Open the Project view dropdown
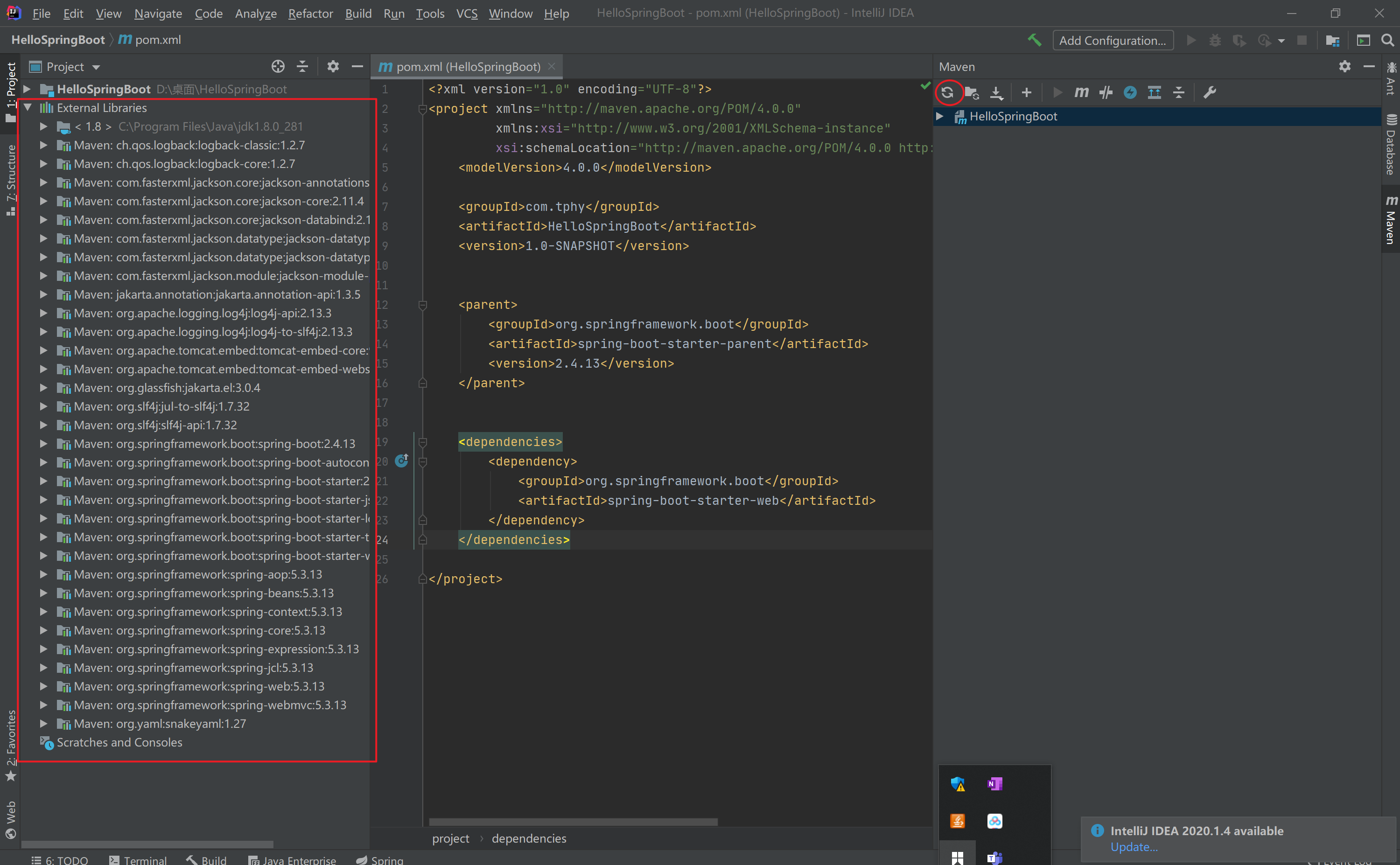The width and height of the screenshot is (1400, 865). (96, 68)
